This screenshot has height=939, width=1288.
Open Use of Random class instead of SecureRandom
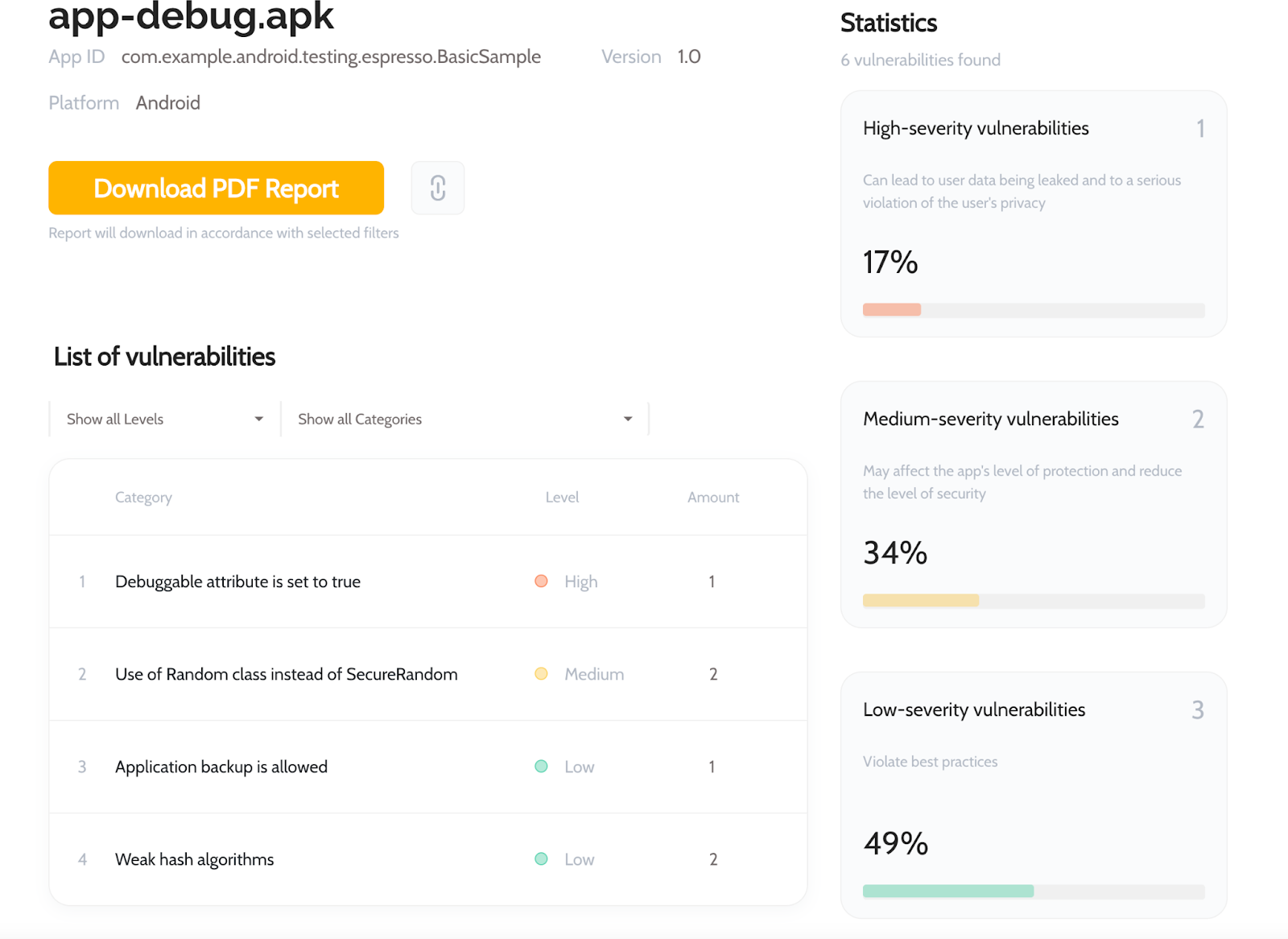pos(286,674)
